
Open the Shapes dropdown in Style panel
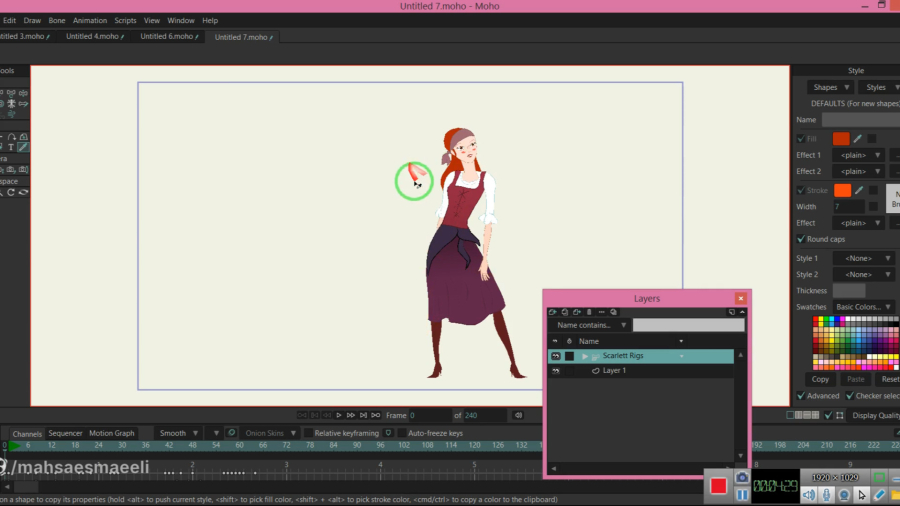[x=831, y=87]
